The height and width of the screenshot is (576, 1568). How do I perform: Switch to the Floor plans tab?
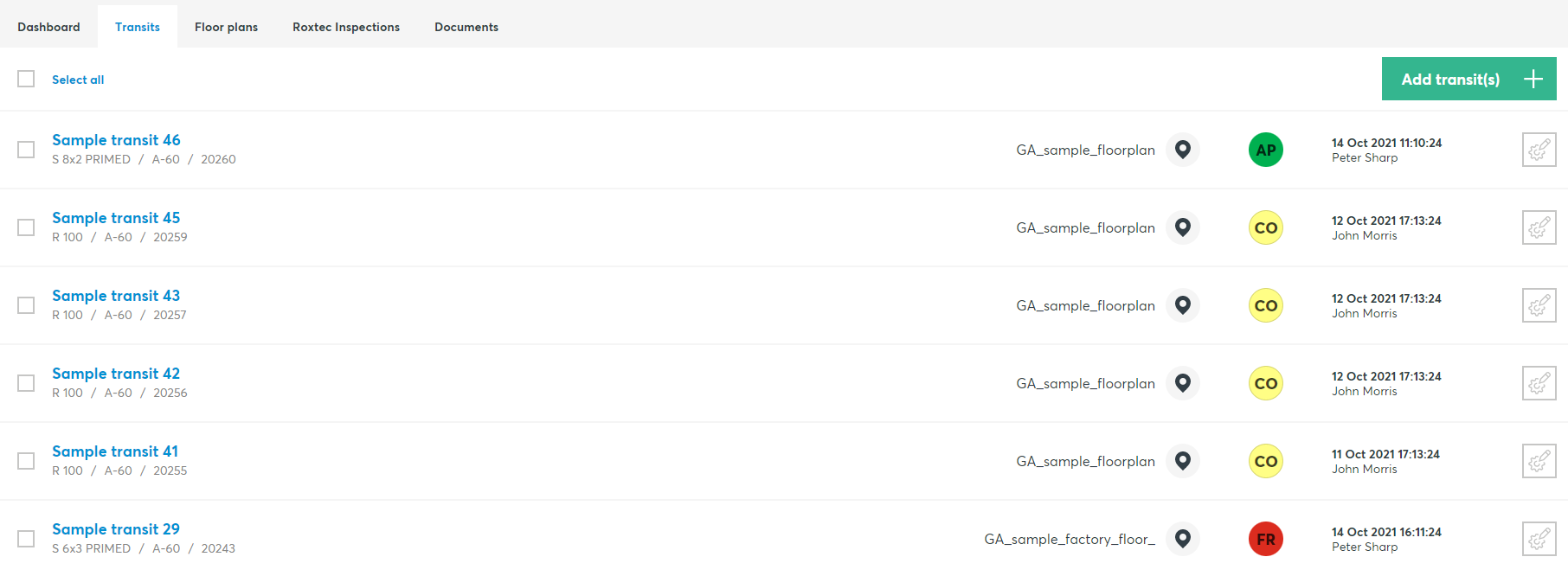[x=226, y=27]
